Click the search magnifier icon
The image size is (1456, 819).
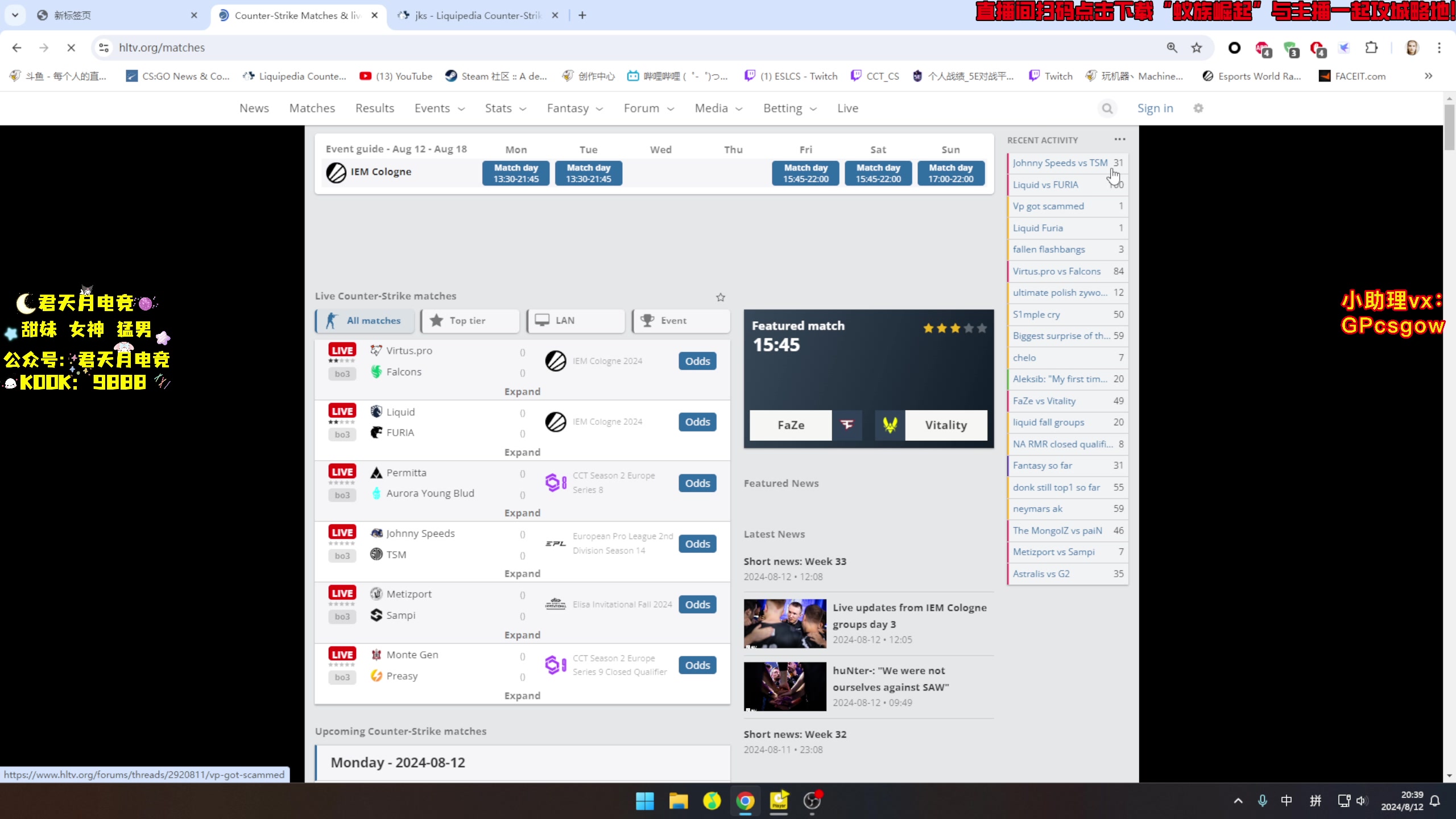click(1107, 108)
